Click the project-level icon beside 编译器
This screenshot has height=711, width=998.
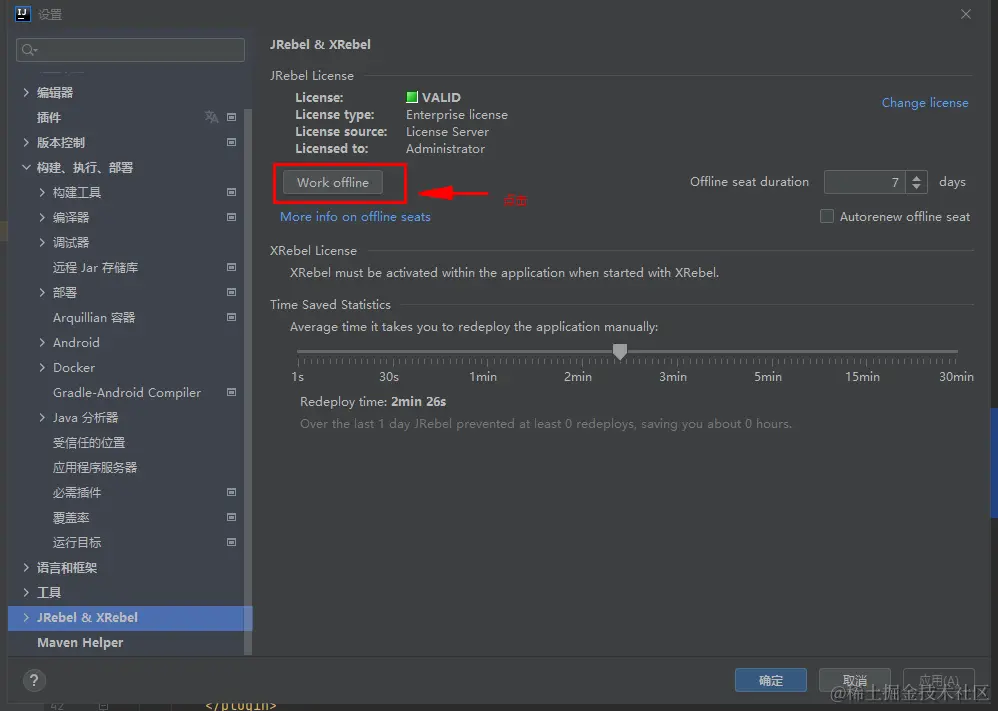coord(232,217)
